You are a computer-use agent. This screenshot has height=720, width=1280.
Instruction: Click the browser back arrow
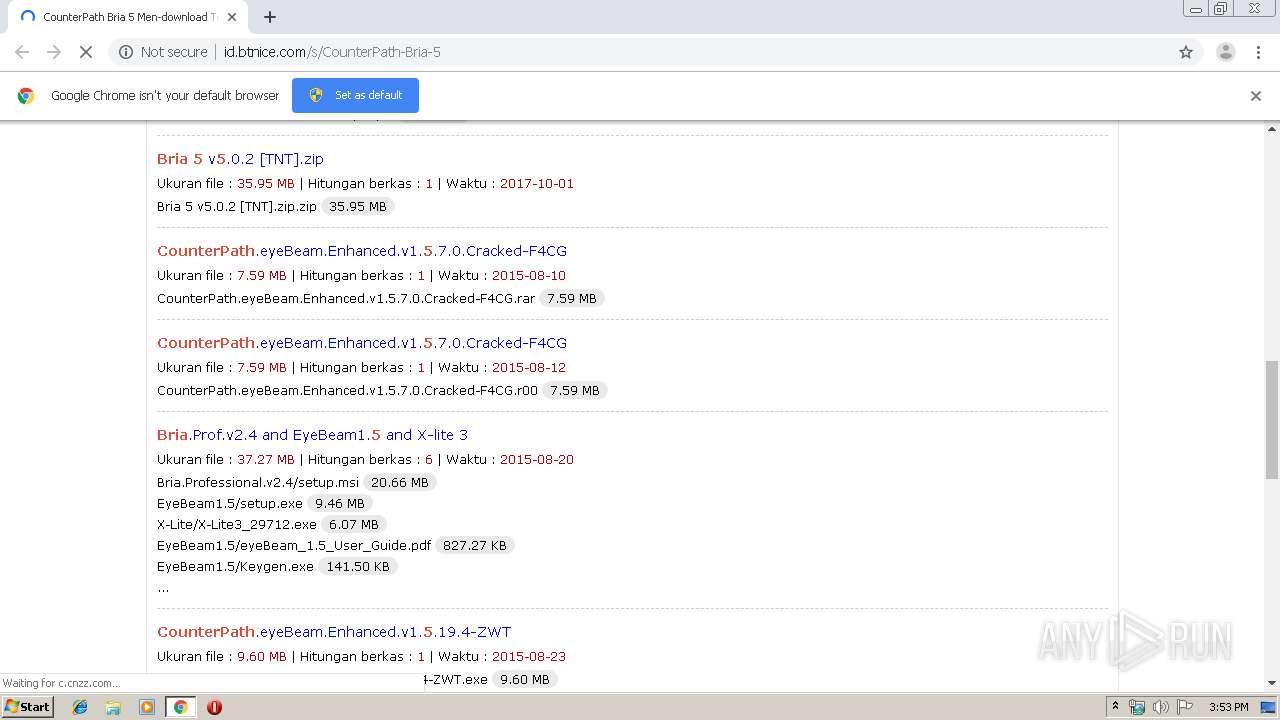pyautogui.click(x=22, y=52)
